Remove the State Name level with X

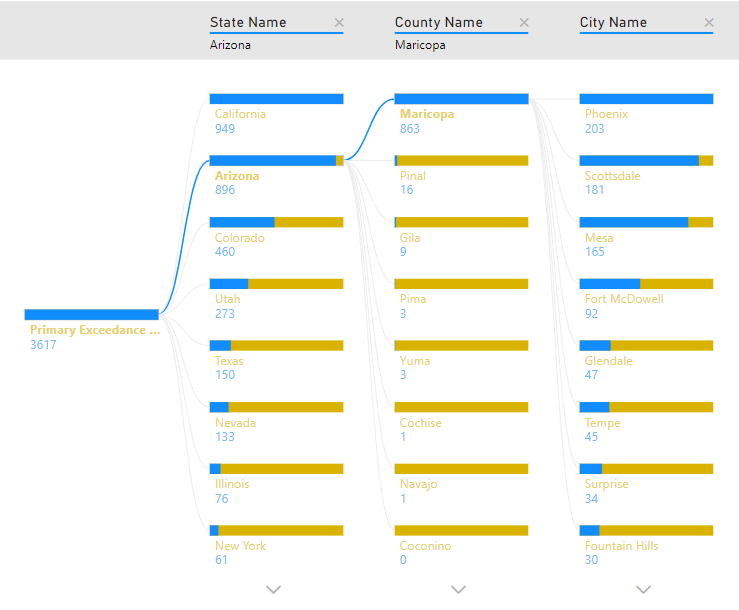338,23
